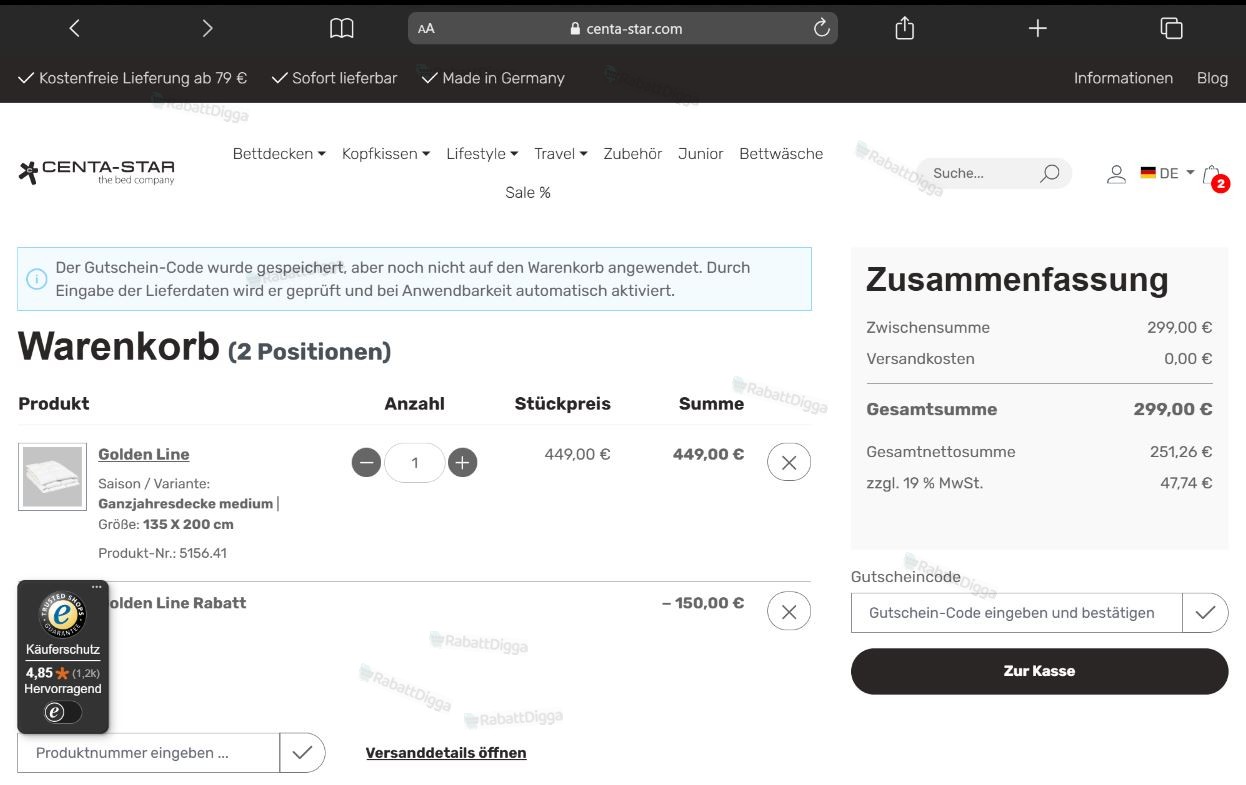Viewport: 1246px width, 785px height.
Task: Toggle the Trusted Shops badge switch
Action: [x=62, y=712]
